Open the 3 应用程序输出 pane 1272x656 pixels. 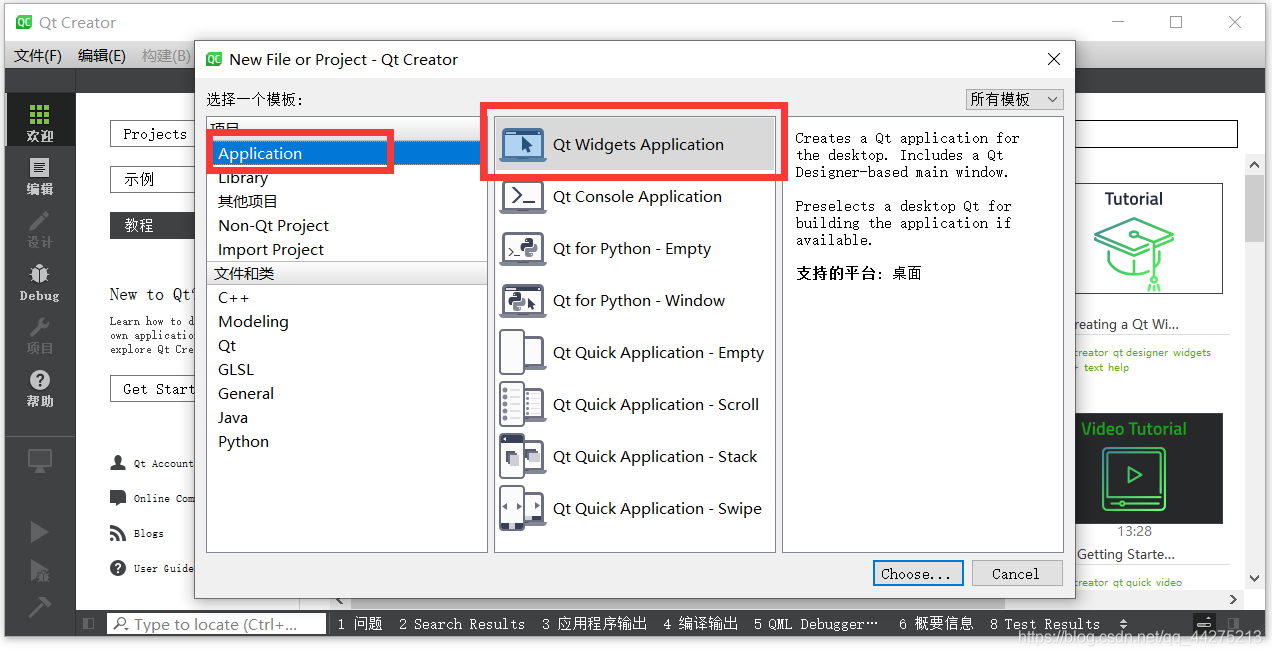pyautogui.click(x=594, y=624)
